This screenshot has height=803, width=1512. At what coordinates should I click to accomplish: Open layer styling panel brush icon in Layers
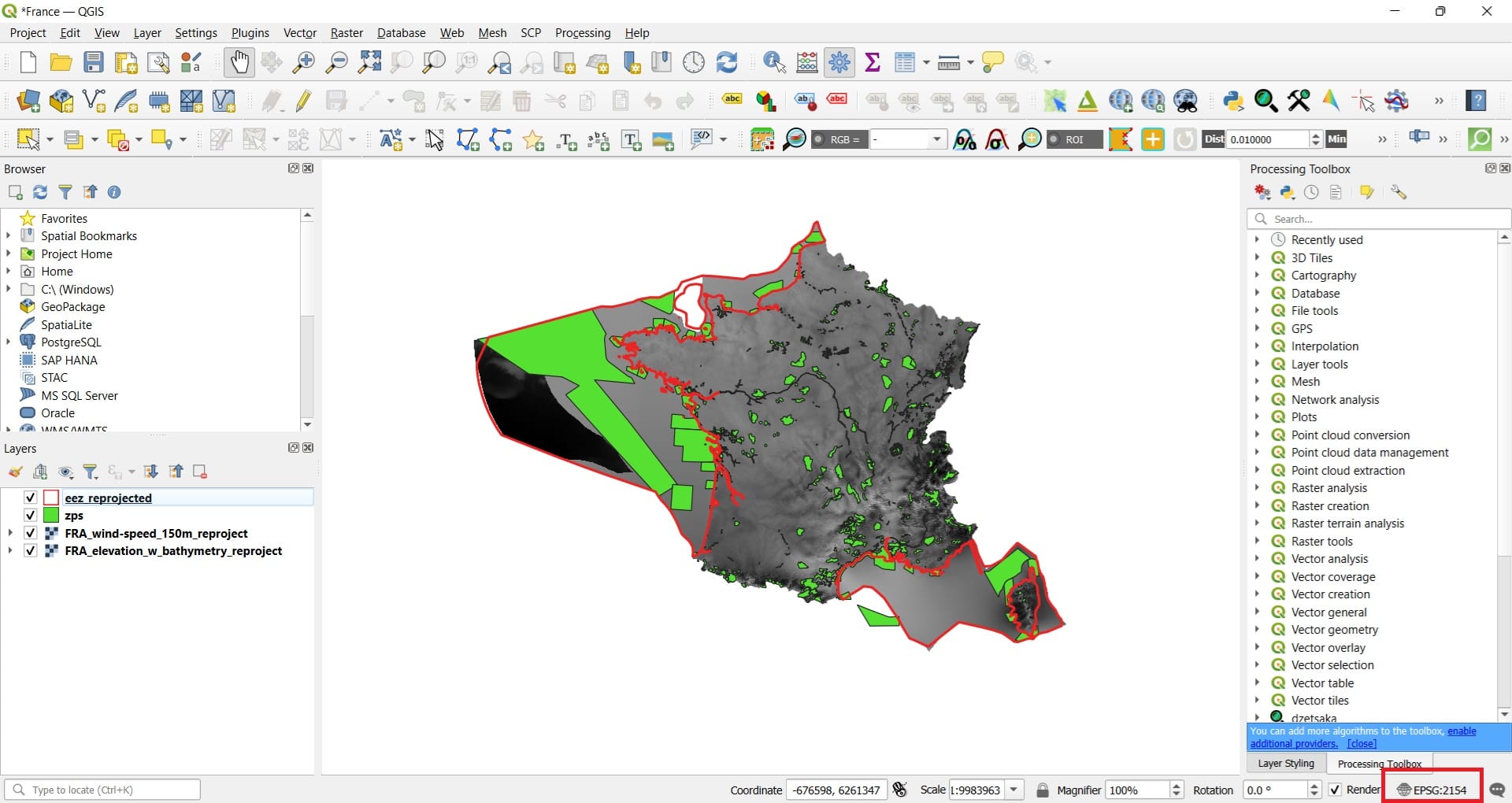tap(15, 472)
